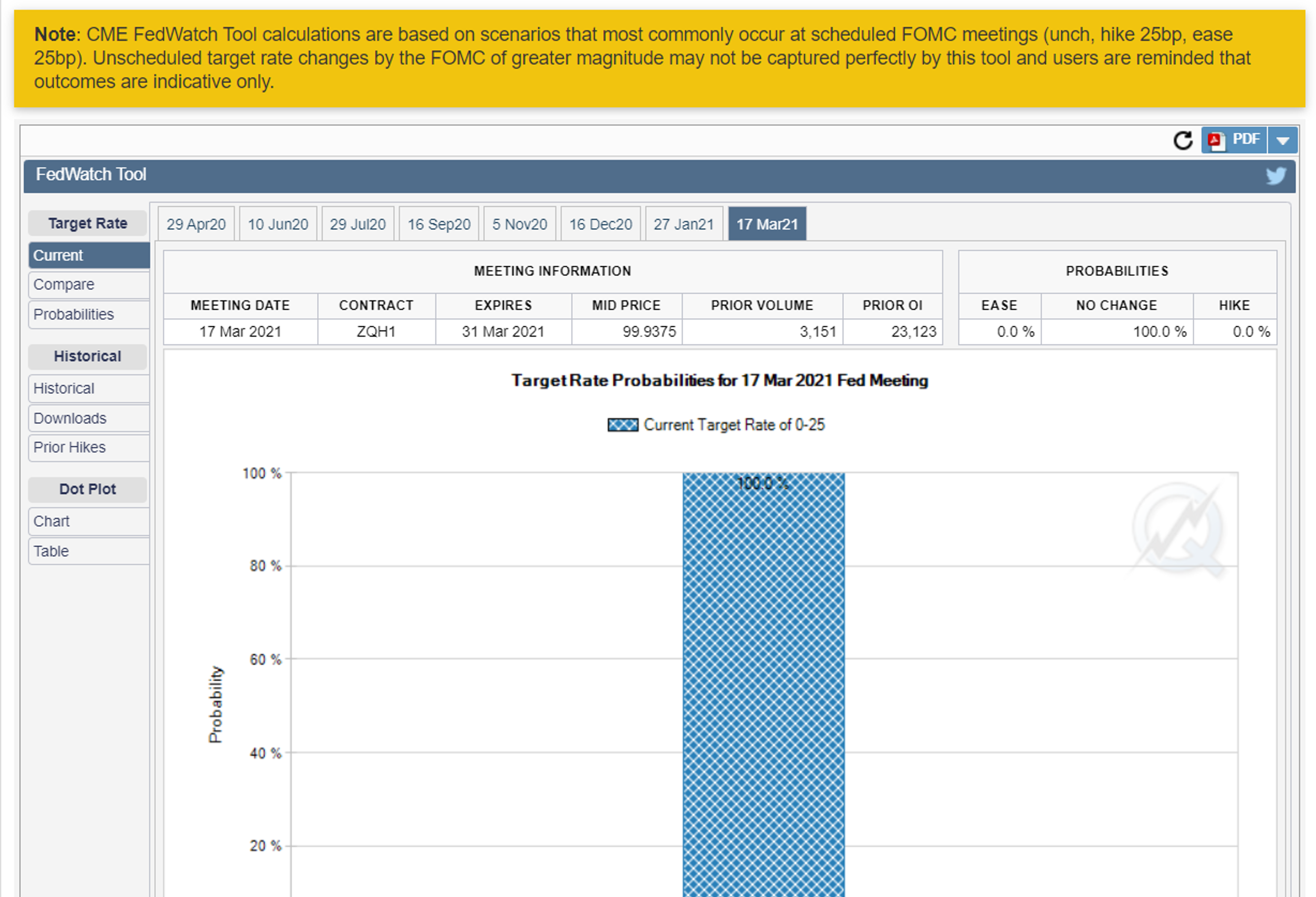Select the 29 Jul20 meeting tab
1316x897 pixels.
coord(358,224)
